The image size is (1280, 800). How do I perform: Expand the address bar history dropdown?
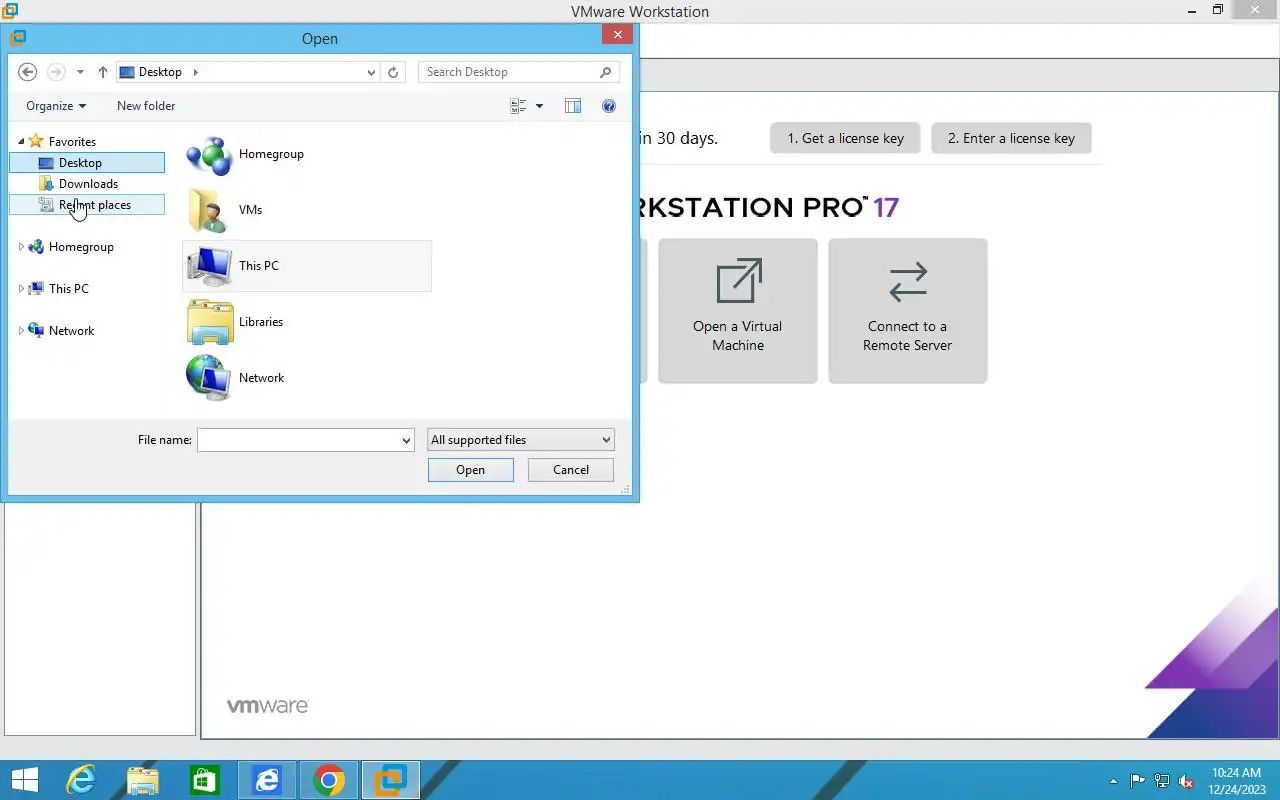pos(371,72)
